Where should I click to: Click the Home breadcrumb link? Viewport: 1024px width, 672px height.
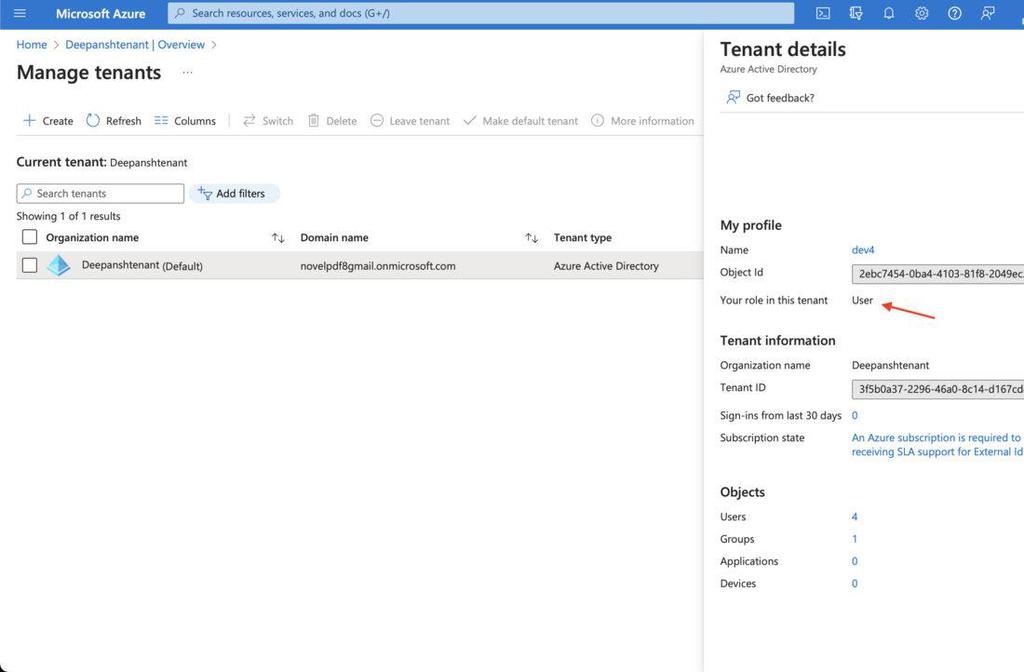click(31, 44)
